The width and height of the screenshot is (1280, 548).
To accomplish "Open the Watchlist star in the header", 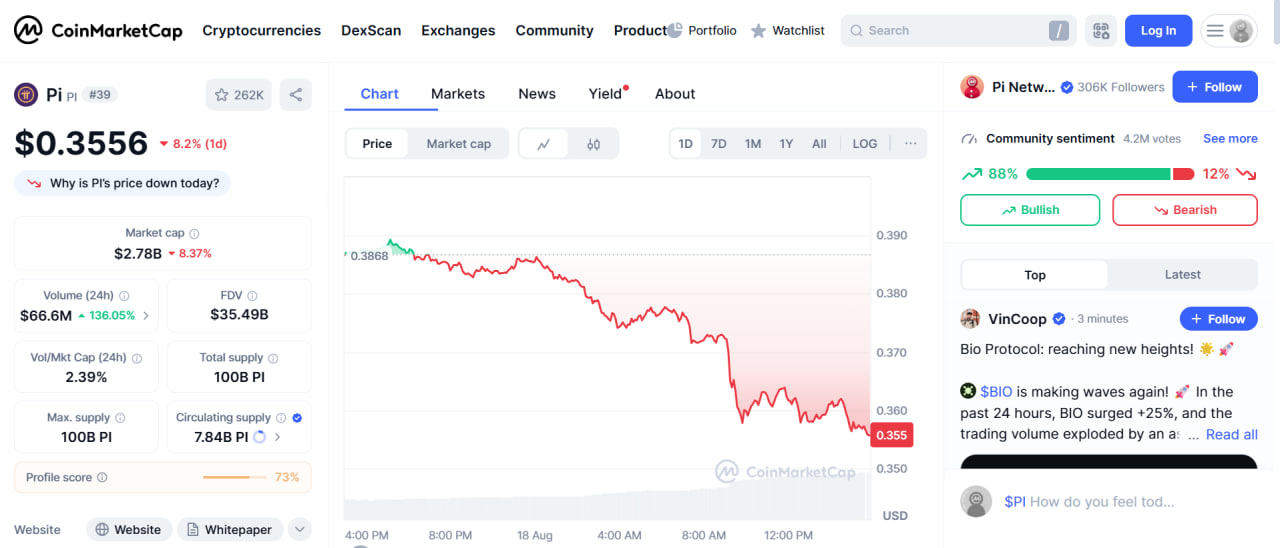I will click(759, 31).
